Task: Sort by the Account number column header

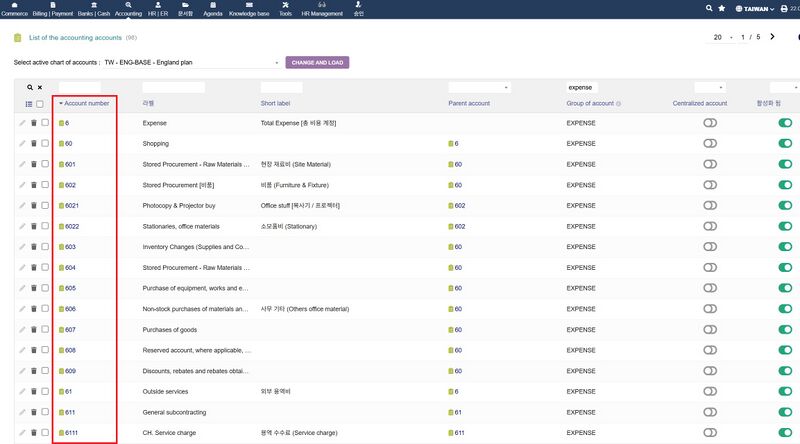Action: pos(86,103)
